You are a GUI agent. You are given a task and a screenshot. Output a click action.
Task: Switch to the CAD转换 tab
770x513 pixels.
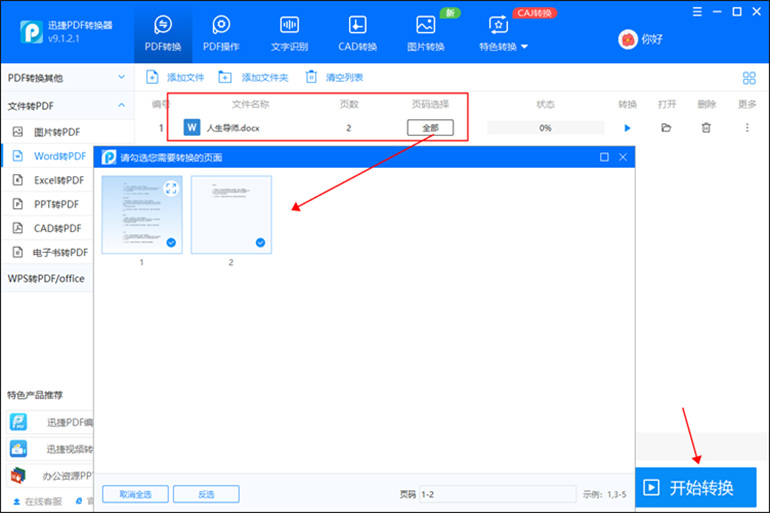(x=358, y=33)
